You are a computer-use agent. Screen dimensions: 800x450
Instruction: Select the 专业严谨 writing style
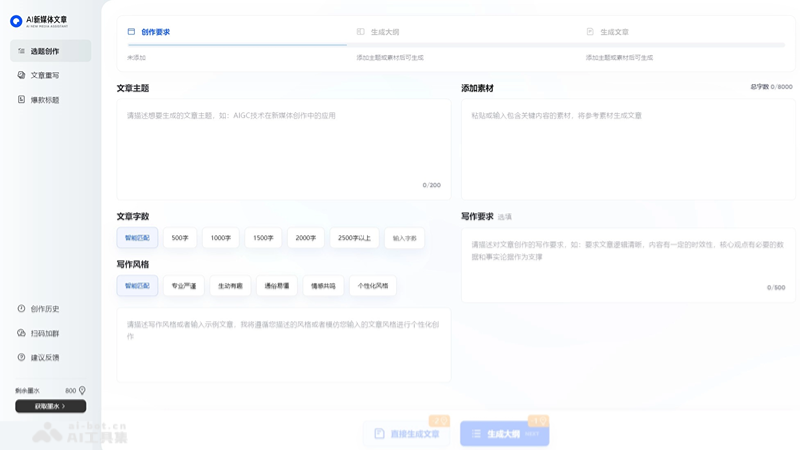coord(184,286)
